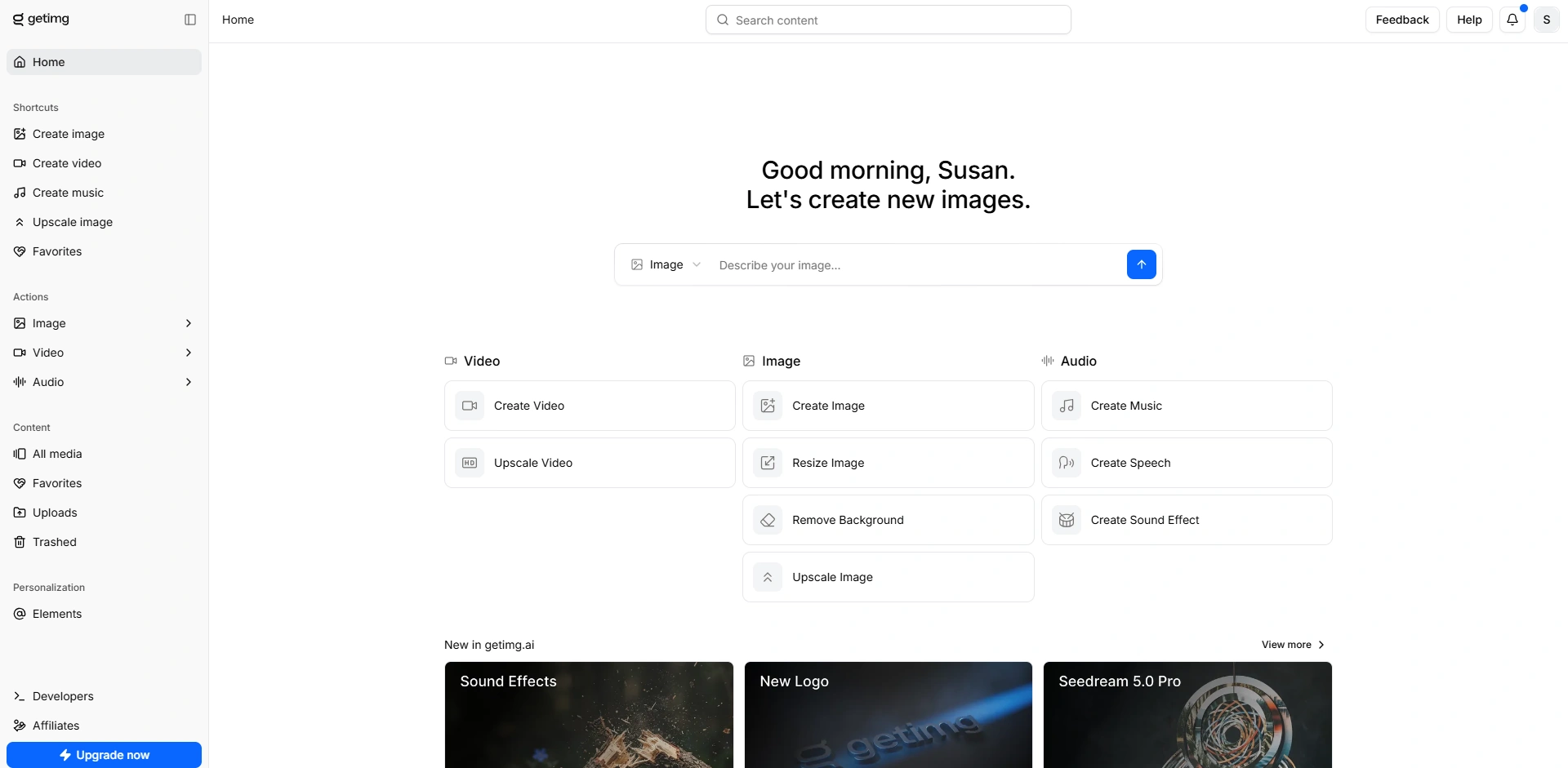
Task: Click the getimg logo
Action: (41, 19)
